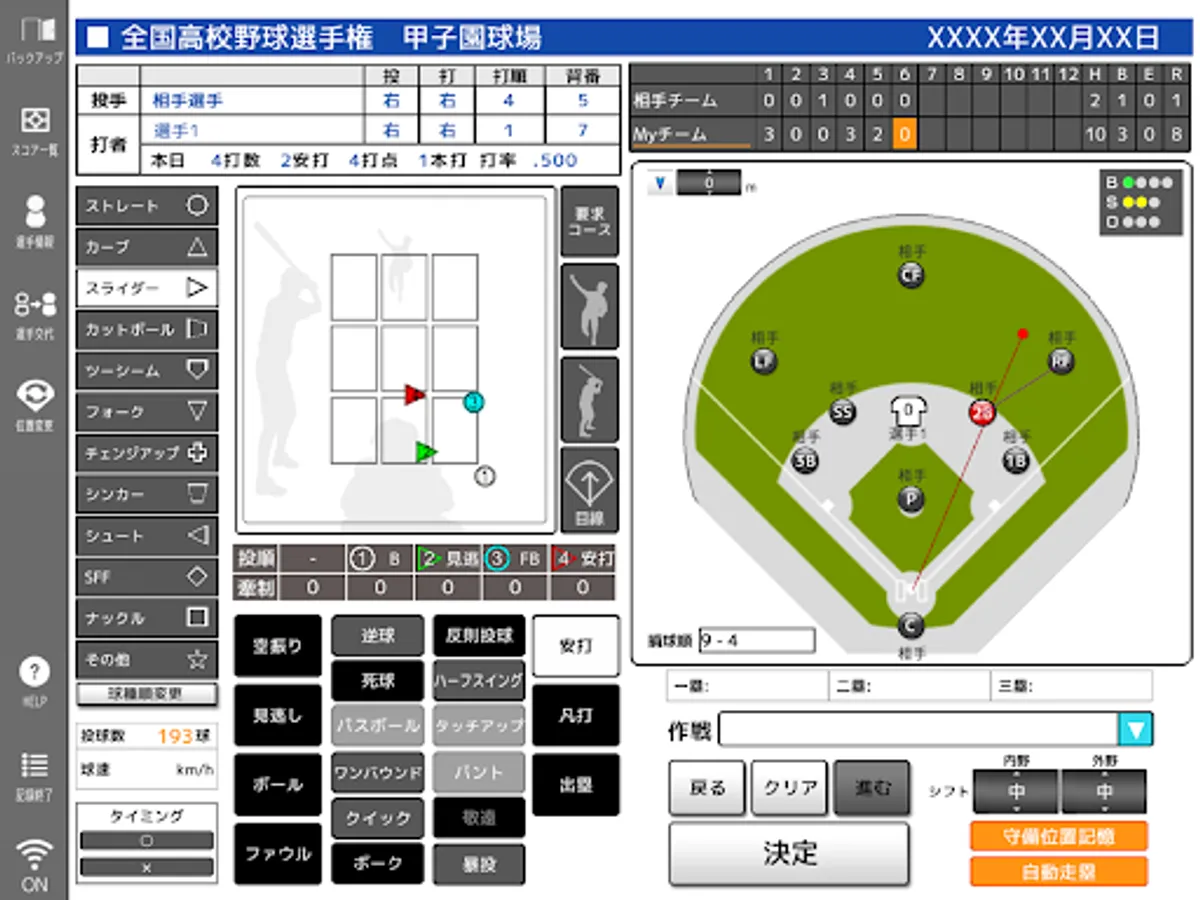Expand the blue distance dropdown arrow above field
Viewport: 1200px width, 900px height.
tap(661, 184)
